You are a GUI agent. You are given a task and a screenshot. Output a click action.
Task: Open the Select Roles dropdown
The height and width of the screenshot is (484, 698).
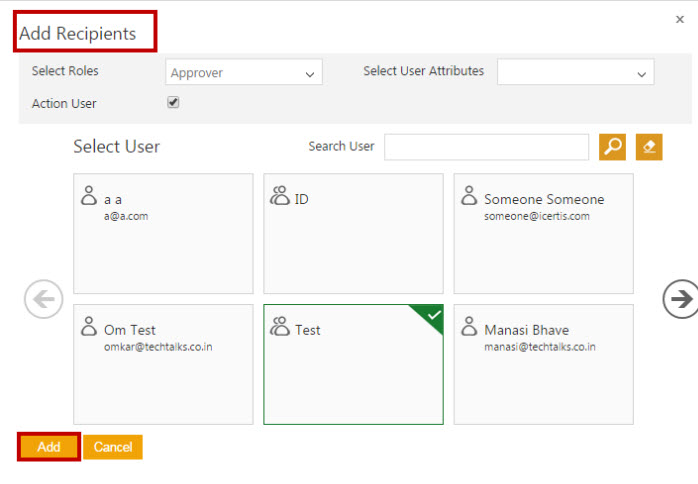coord(243,73)
